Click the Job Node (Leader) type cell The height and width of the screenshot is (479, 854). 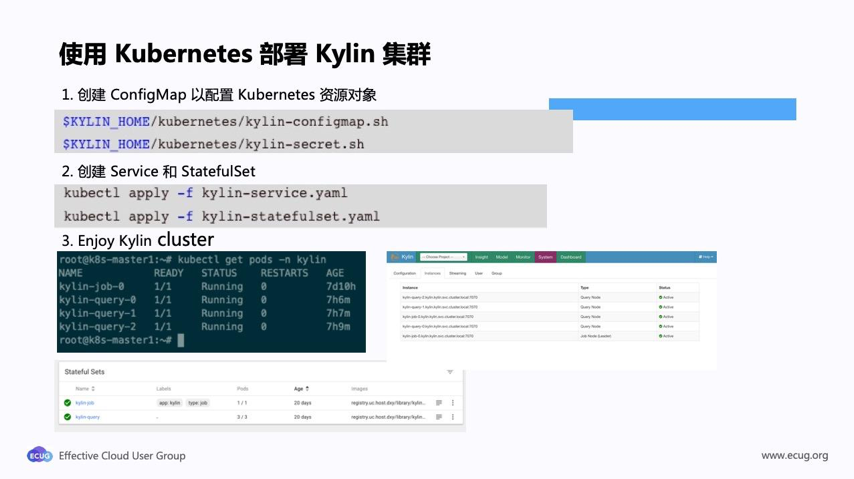point(596,336)
